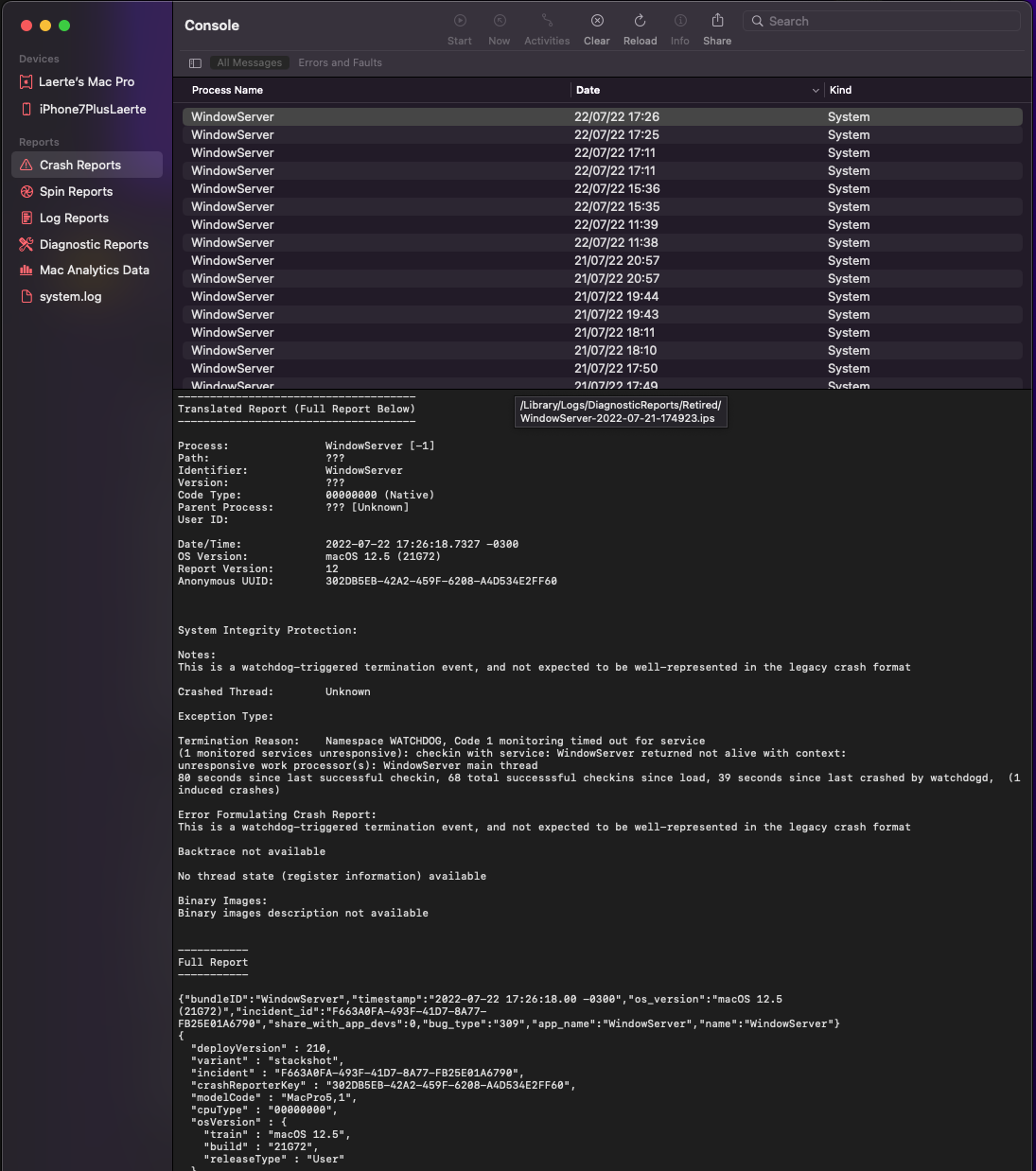The image size is (1036, 1171).
Task: Select Laerte's Mac Pro device
Action: click(x=87, y=82)
